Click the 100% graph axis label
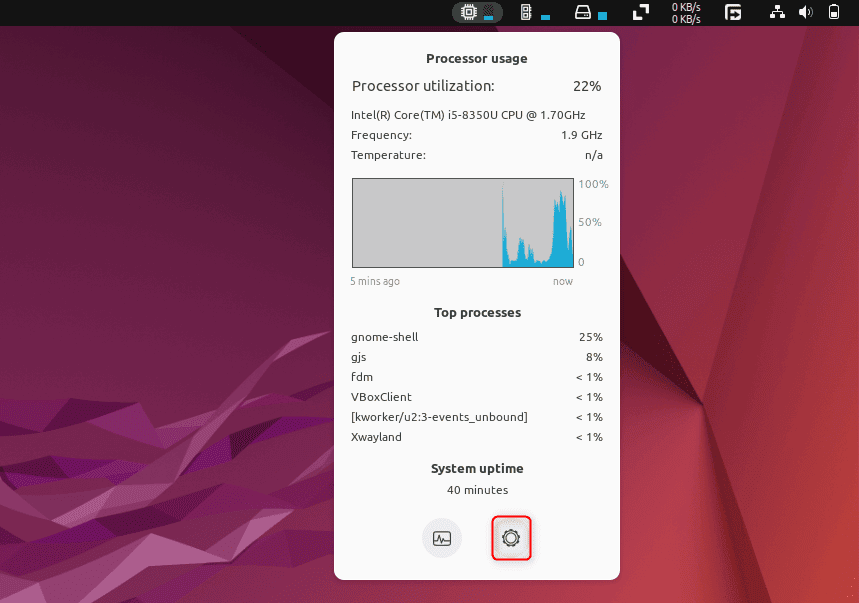The height and width of the screenshot is (603, 859). point(593,184)
